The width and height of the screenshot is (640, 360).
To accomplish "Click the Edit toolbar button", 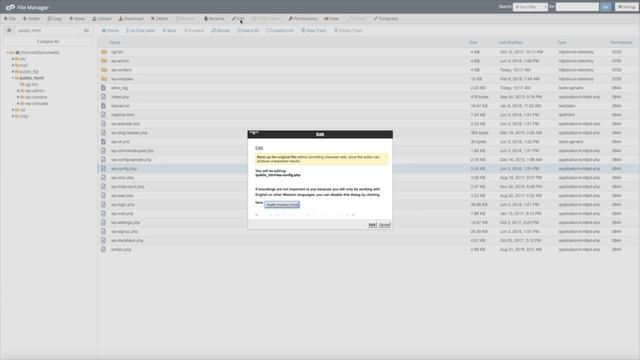I will pyautogui.click(x=238, y=19).
